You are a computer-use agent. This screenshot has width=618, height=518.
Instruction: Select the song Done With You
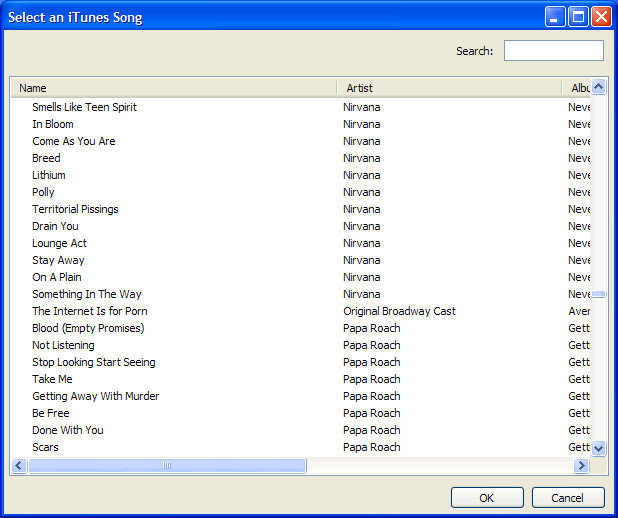click(x=68, y=430)
